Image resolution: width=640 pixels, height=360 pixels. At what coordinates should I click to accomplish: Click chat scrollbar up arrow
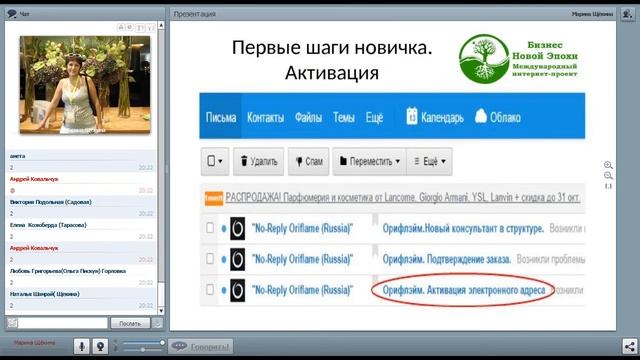coord(161,25)
